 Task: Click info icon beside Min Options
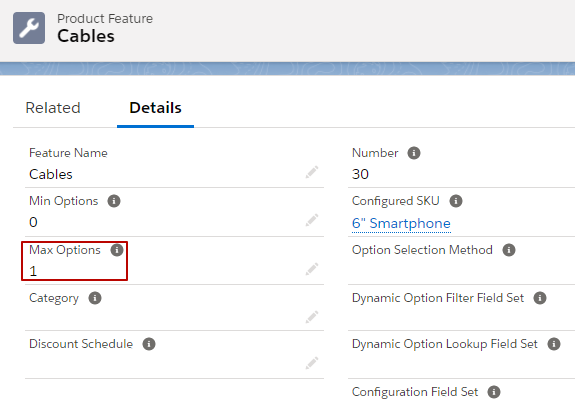(114, 201)
